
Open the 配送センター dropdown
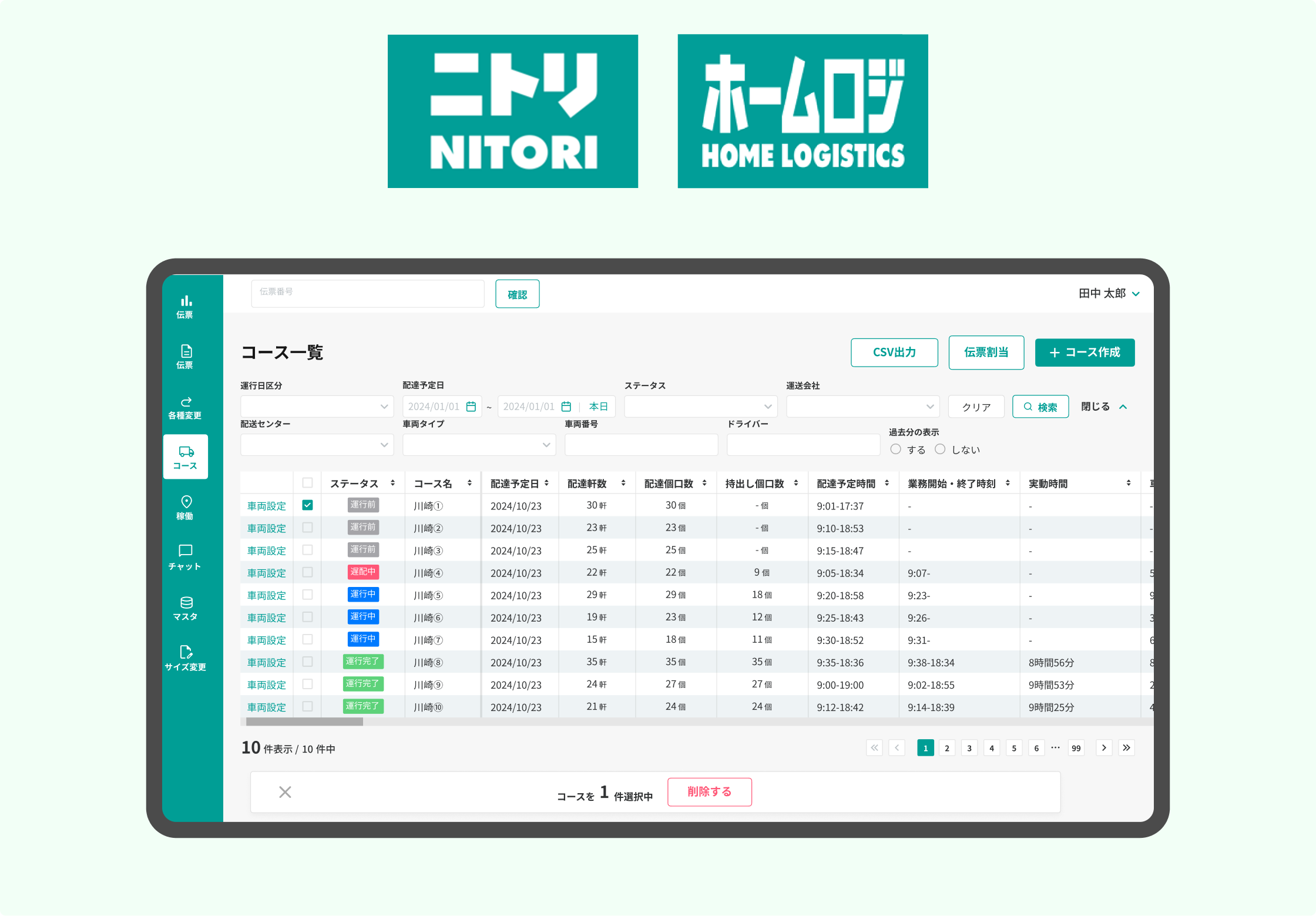tap(317, 445)
